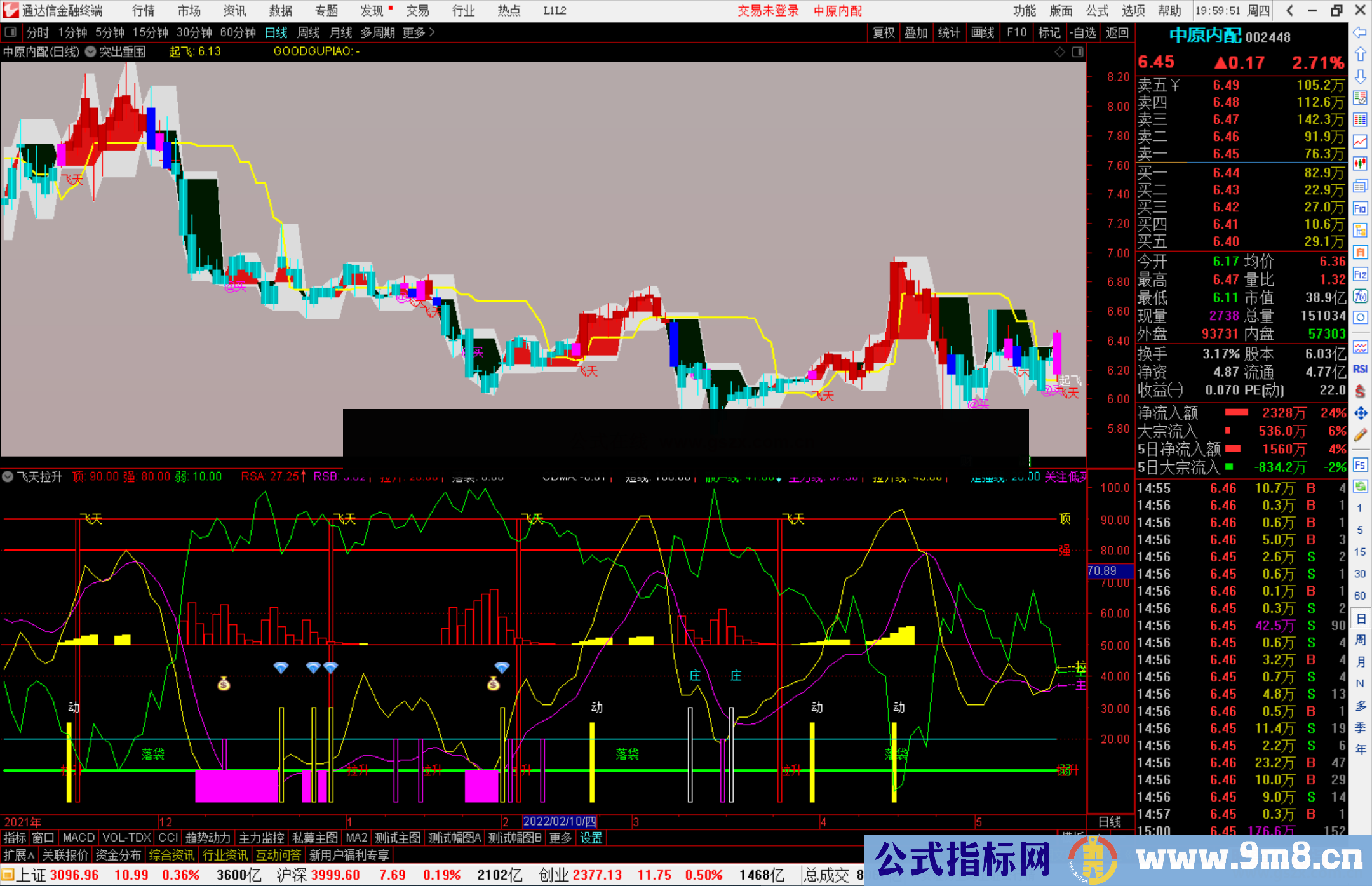Click the candlestick chart icon in right sidebar
Viewport: 1372px width, 886px height.
1360,163
